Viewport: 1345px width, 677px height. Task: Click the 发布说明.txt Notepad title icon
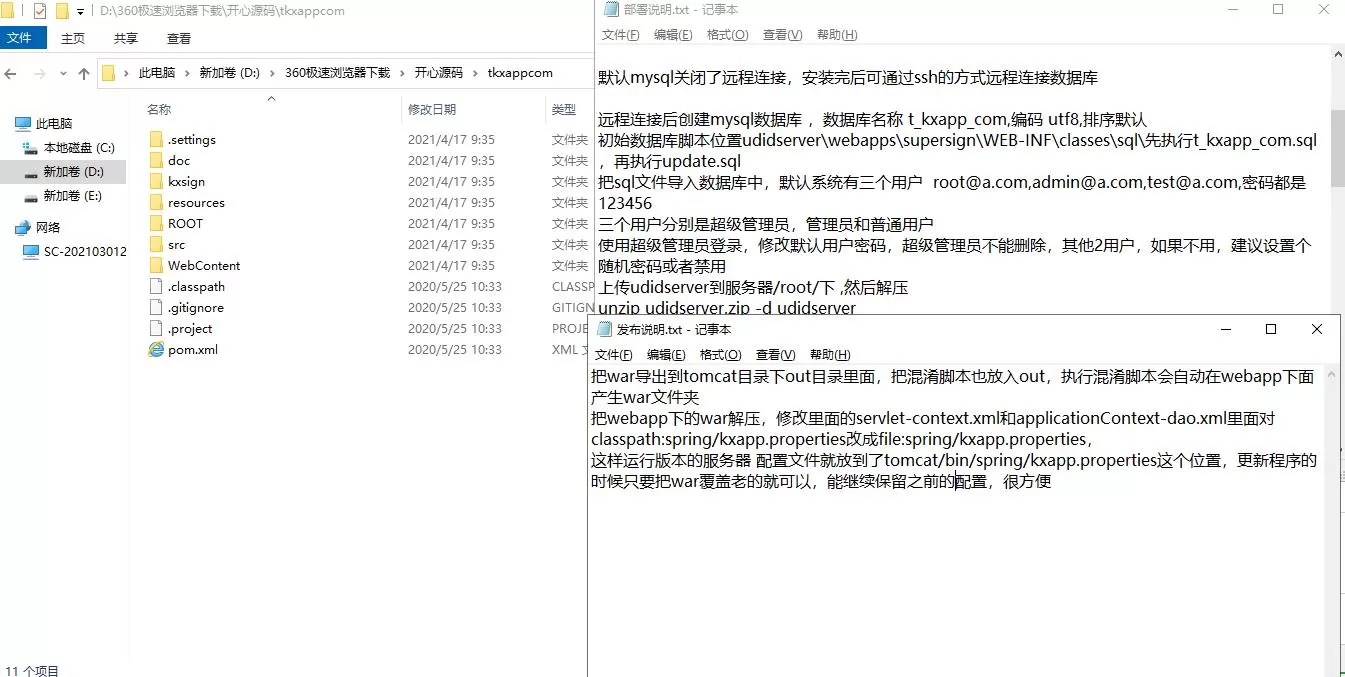(x=604, y=329)
